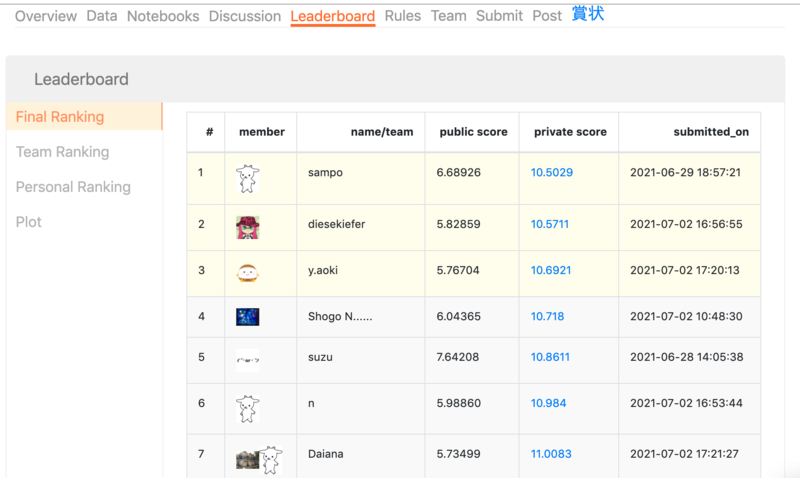The image size is (800, 478).
Task: Open the Rules tab
Action: tap(403, 16)
